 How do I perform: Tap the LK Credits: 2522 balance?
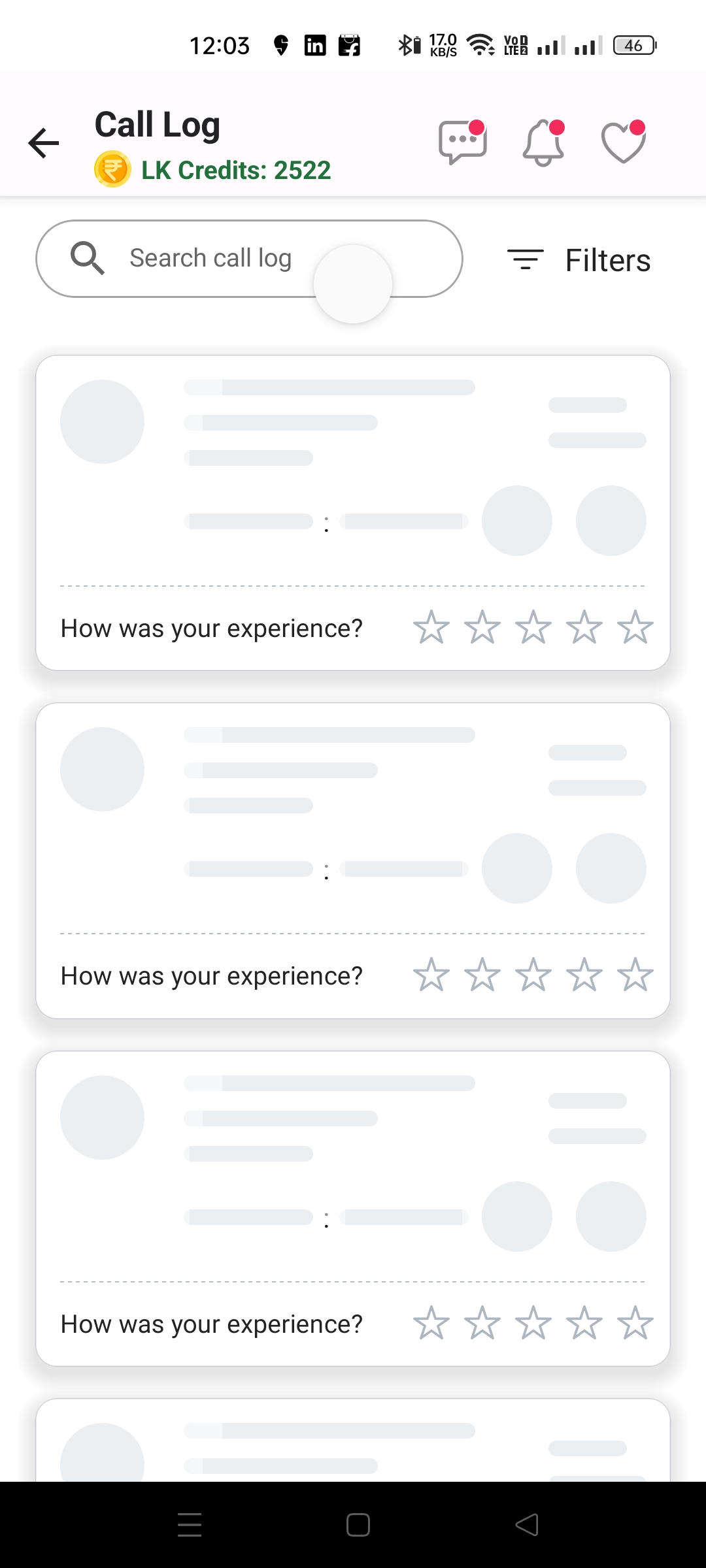tap(236, 171)
